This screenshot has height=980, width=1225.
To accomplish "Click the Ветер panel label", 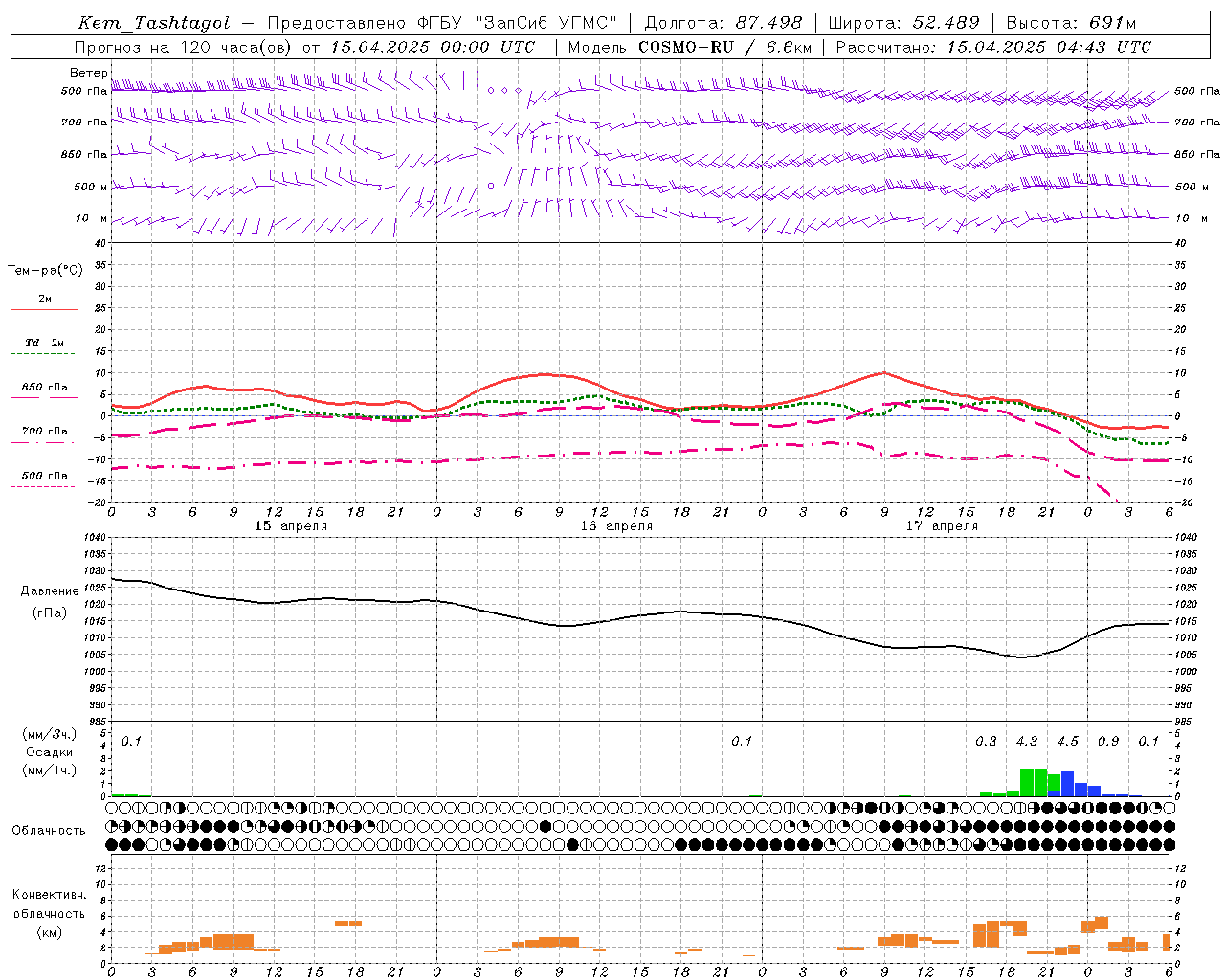I will (88, 73).
